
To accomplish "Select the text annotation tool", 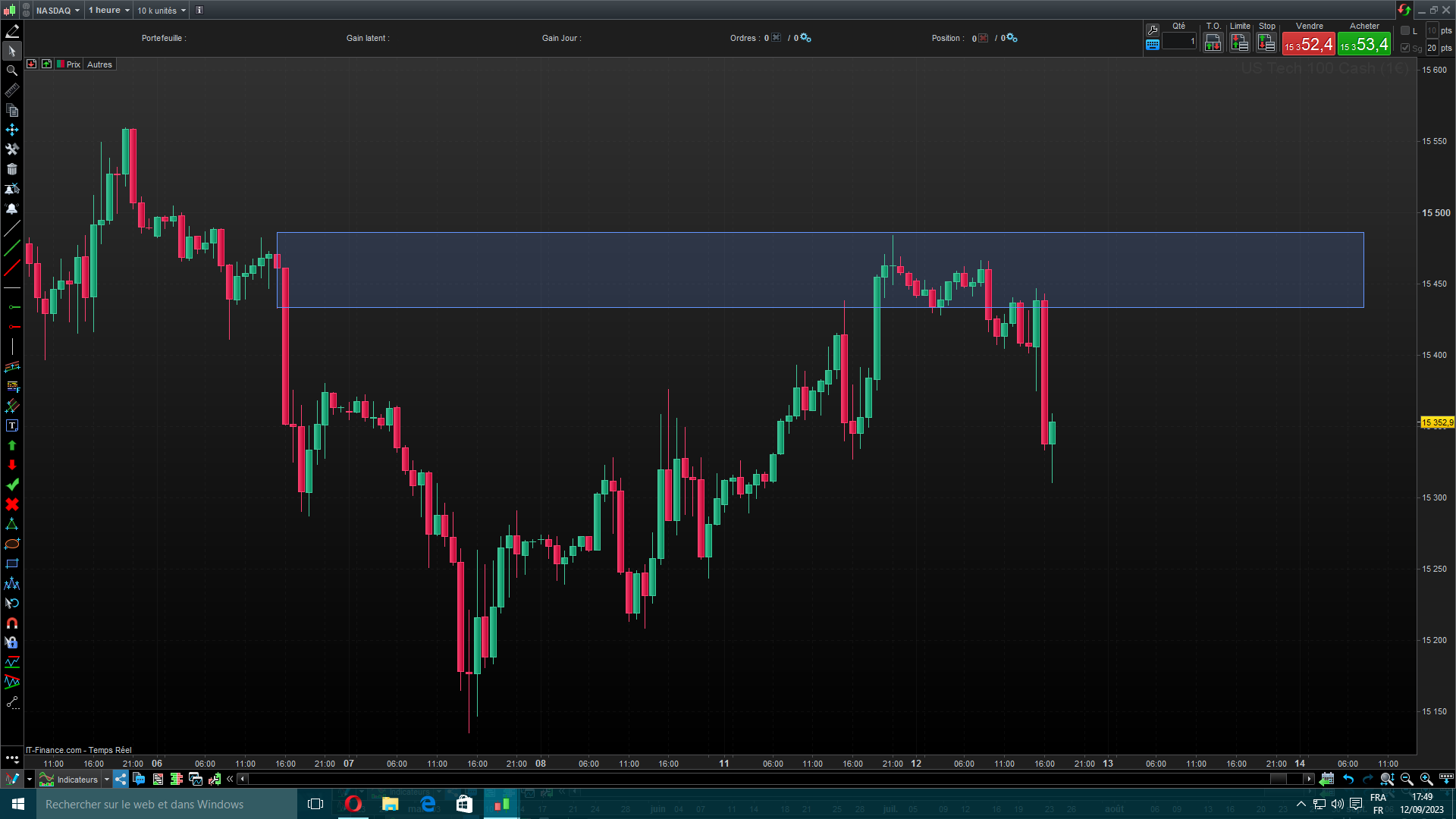I will [x=12, y=425].
